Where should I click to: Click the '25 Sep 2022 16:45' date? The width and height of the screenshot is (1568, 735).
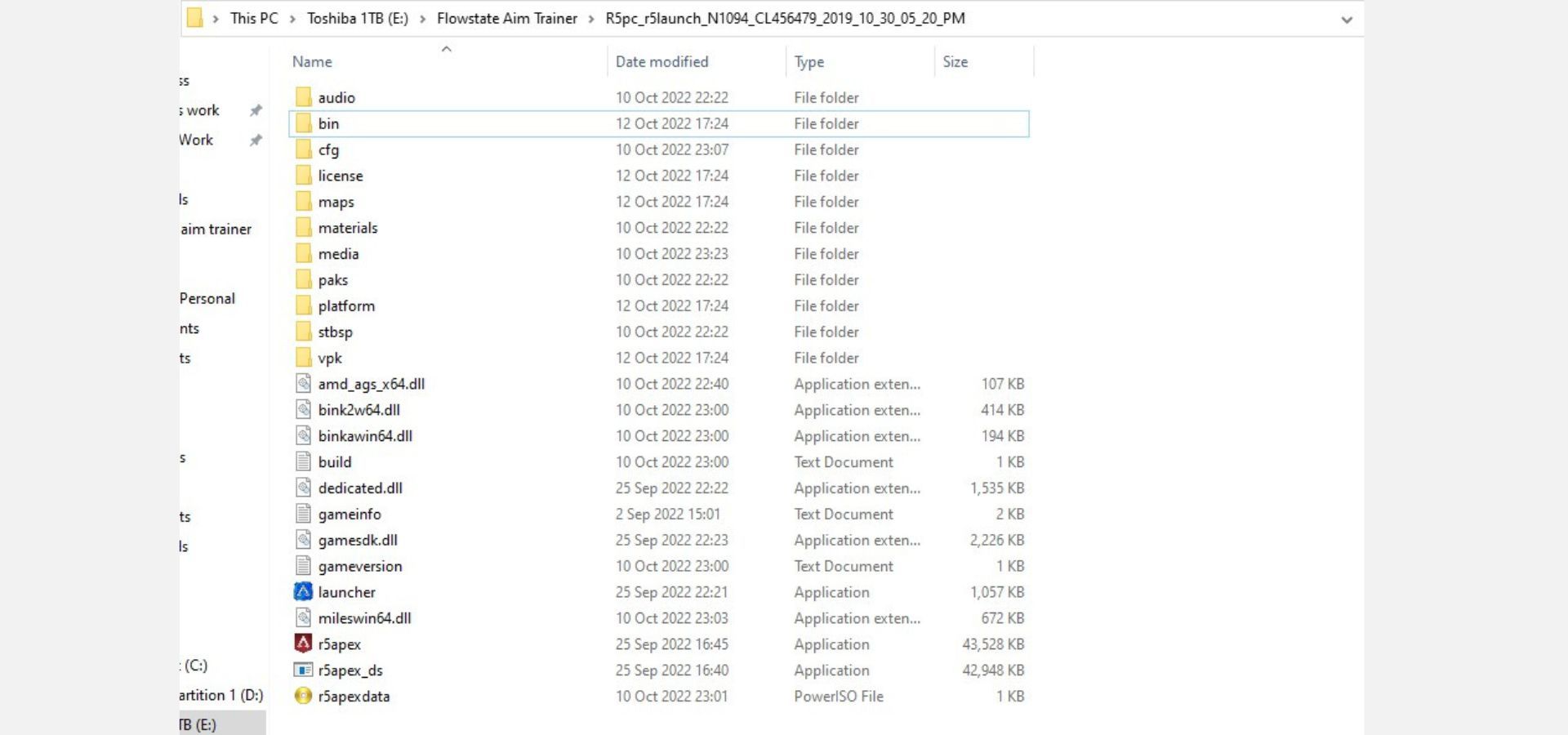pos(672,644)
